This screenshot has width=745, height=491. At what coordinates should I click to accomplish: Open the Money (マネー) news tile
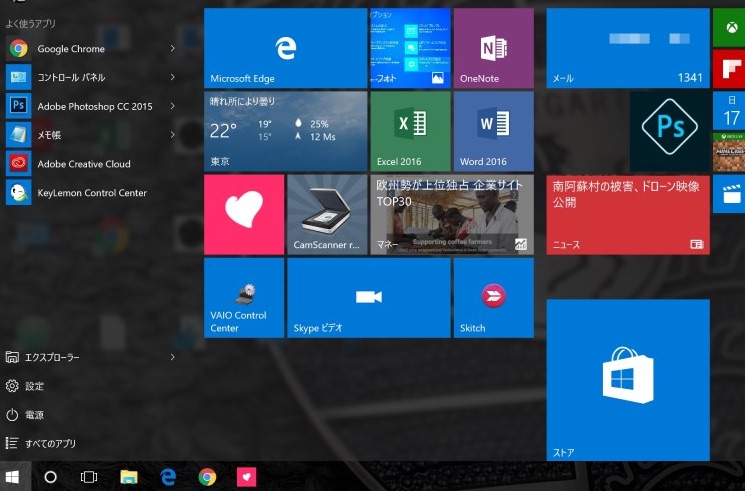pyautogui.click(x=452, y=214)
